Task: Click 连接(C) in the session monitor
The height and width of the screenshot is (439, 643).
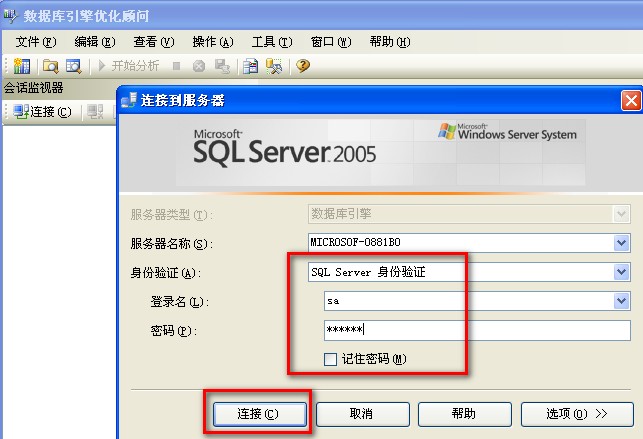Action: coord(42,111)
